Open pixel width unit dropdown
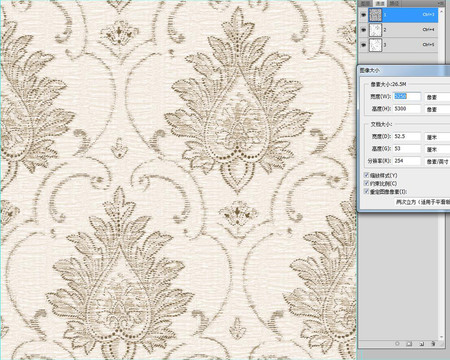Image resolution: width=450 pixels, height=360 pixels. click(437, 97)
